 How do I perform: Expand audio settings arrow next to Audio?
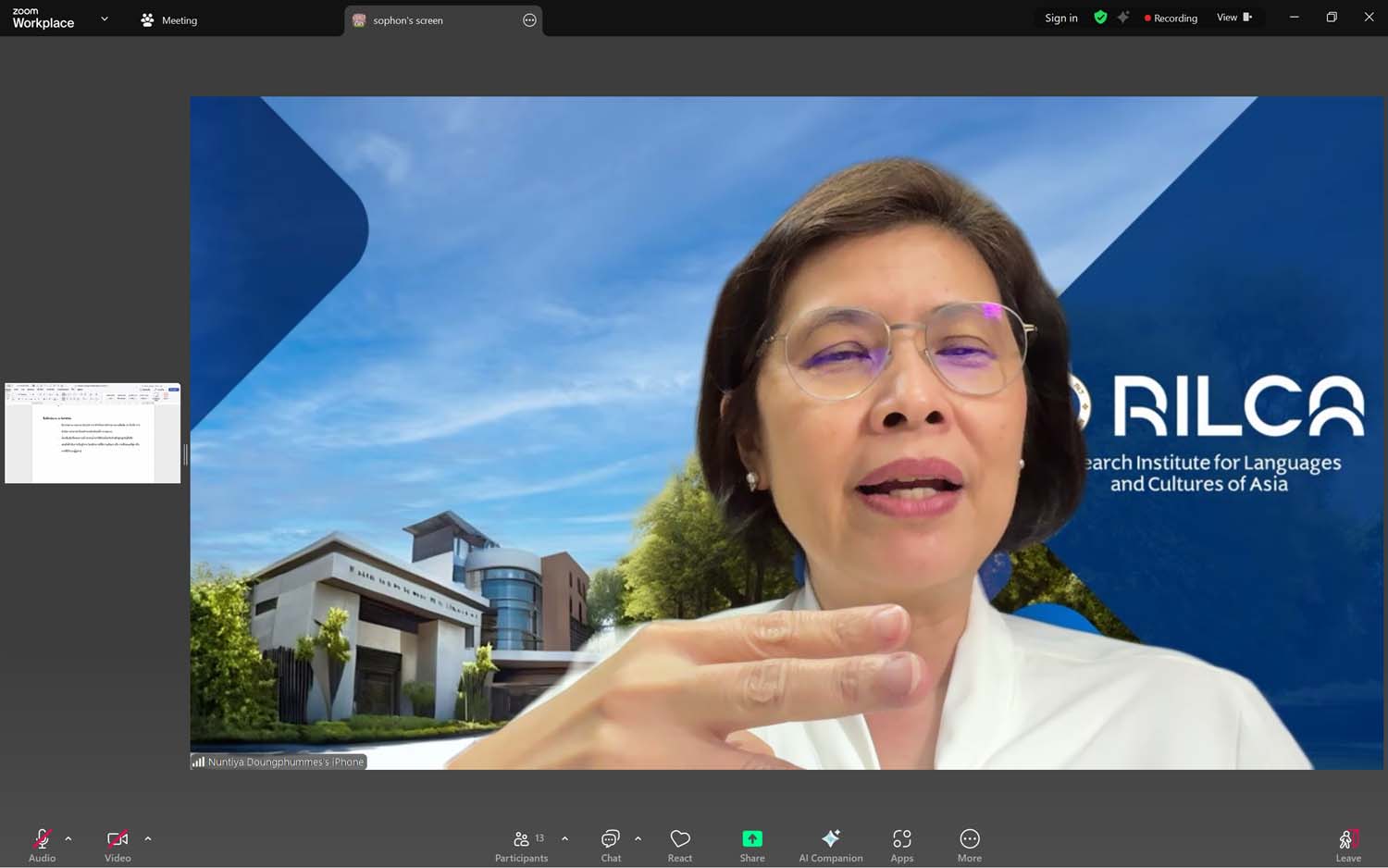(68, 838)
